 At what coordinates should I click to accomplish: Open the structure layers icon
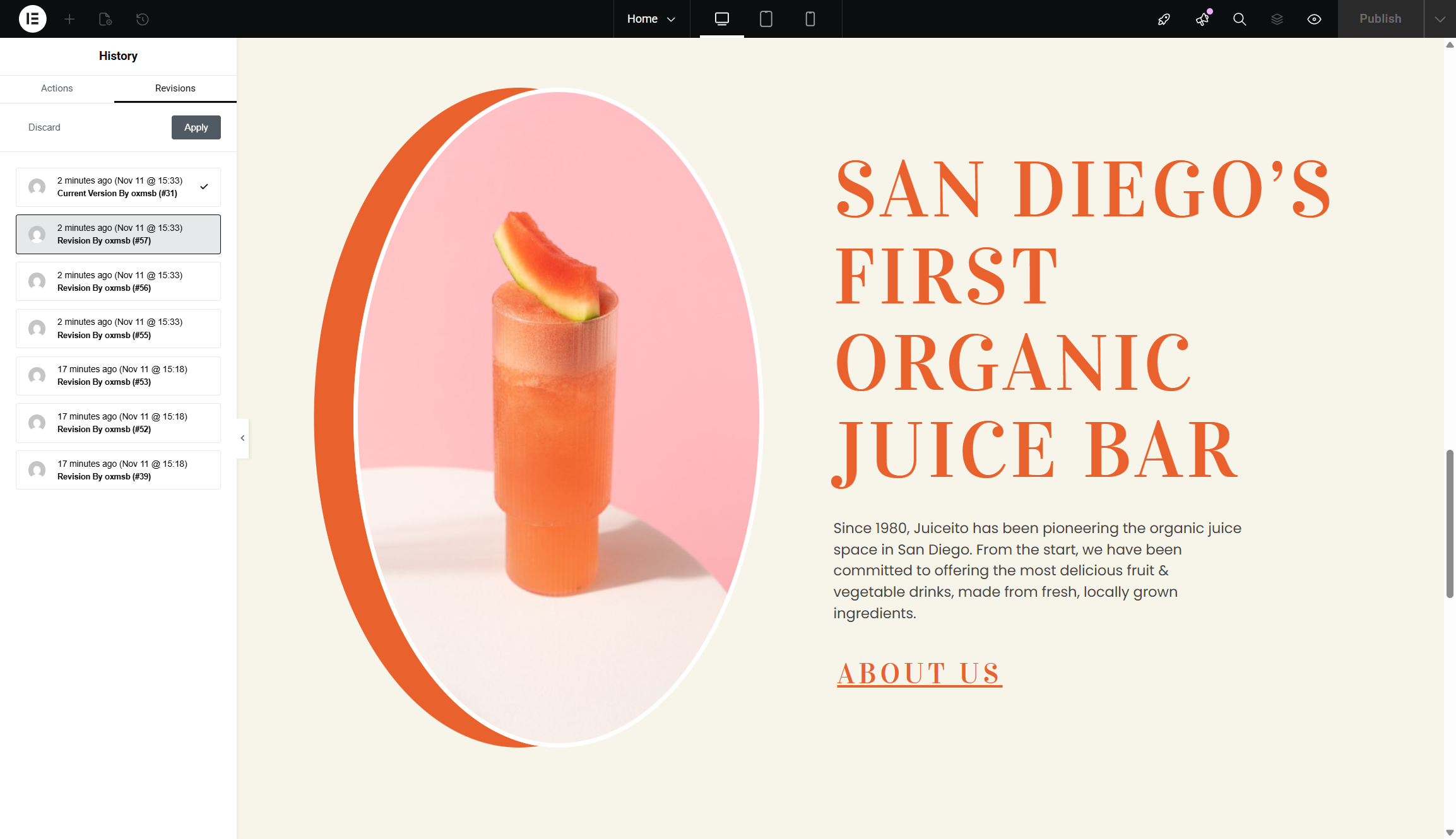[x=1277, y=19]
